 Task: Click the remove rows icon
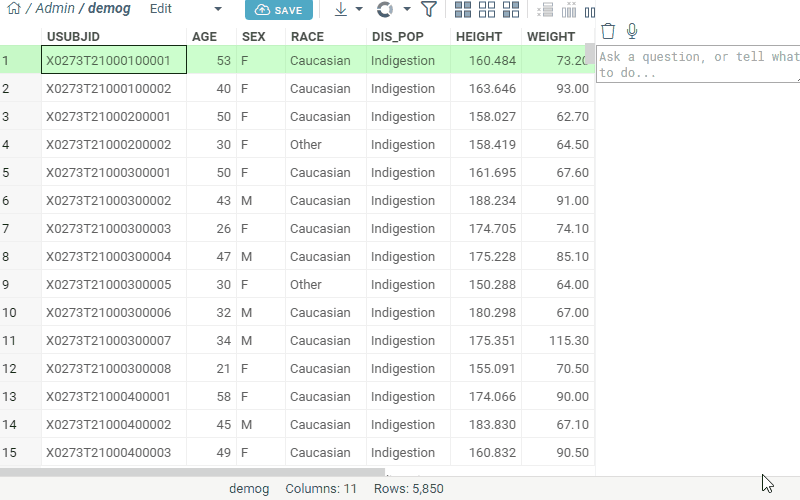pyautogui.click(x=545, y=10)
